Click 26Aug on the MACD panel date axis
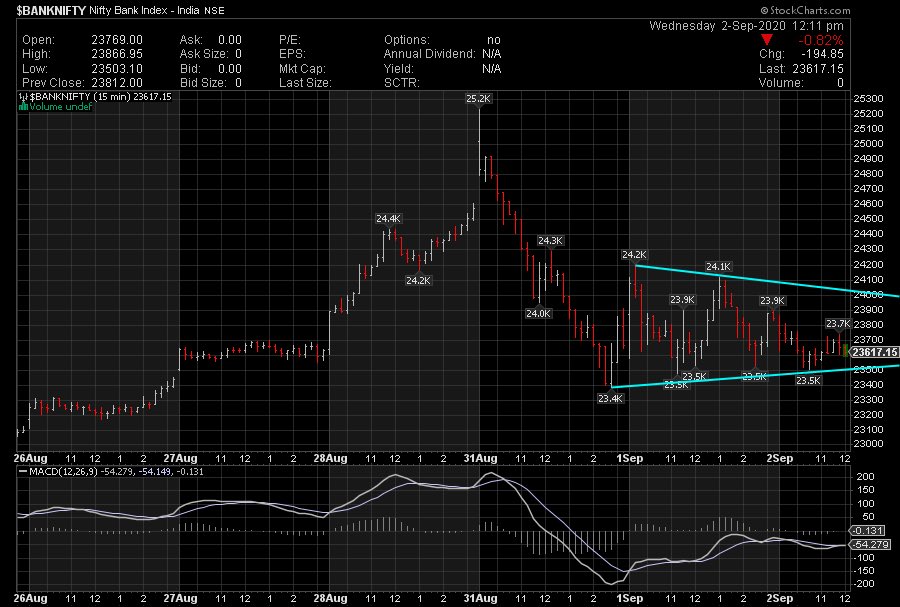The height and width of the screenshot is (607, 900). (30, 598)
